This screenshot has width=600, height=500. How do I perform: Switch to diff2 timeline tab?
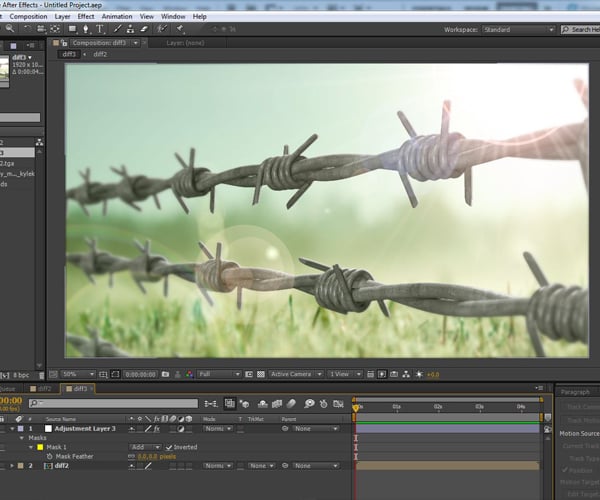pos(43,389)
